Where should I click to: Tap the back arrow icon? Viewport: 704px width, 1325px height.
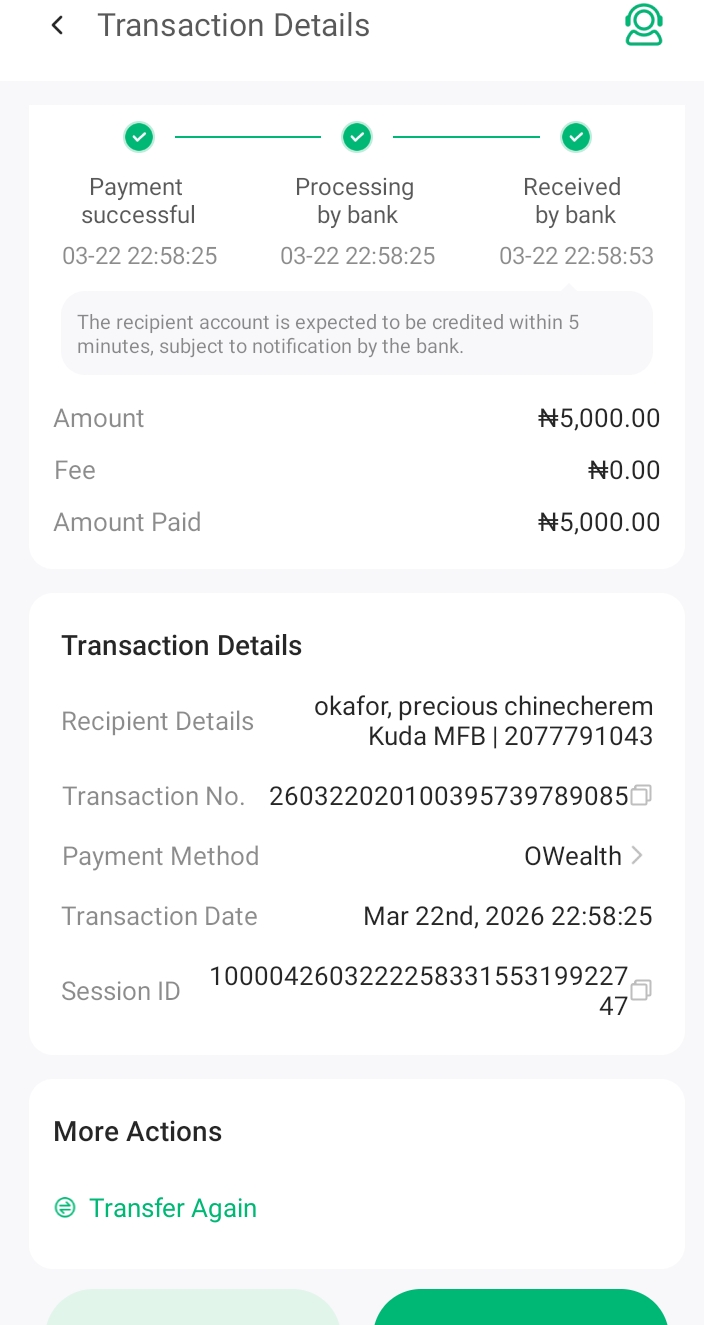click(x=58, y=26)
